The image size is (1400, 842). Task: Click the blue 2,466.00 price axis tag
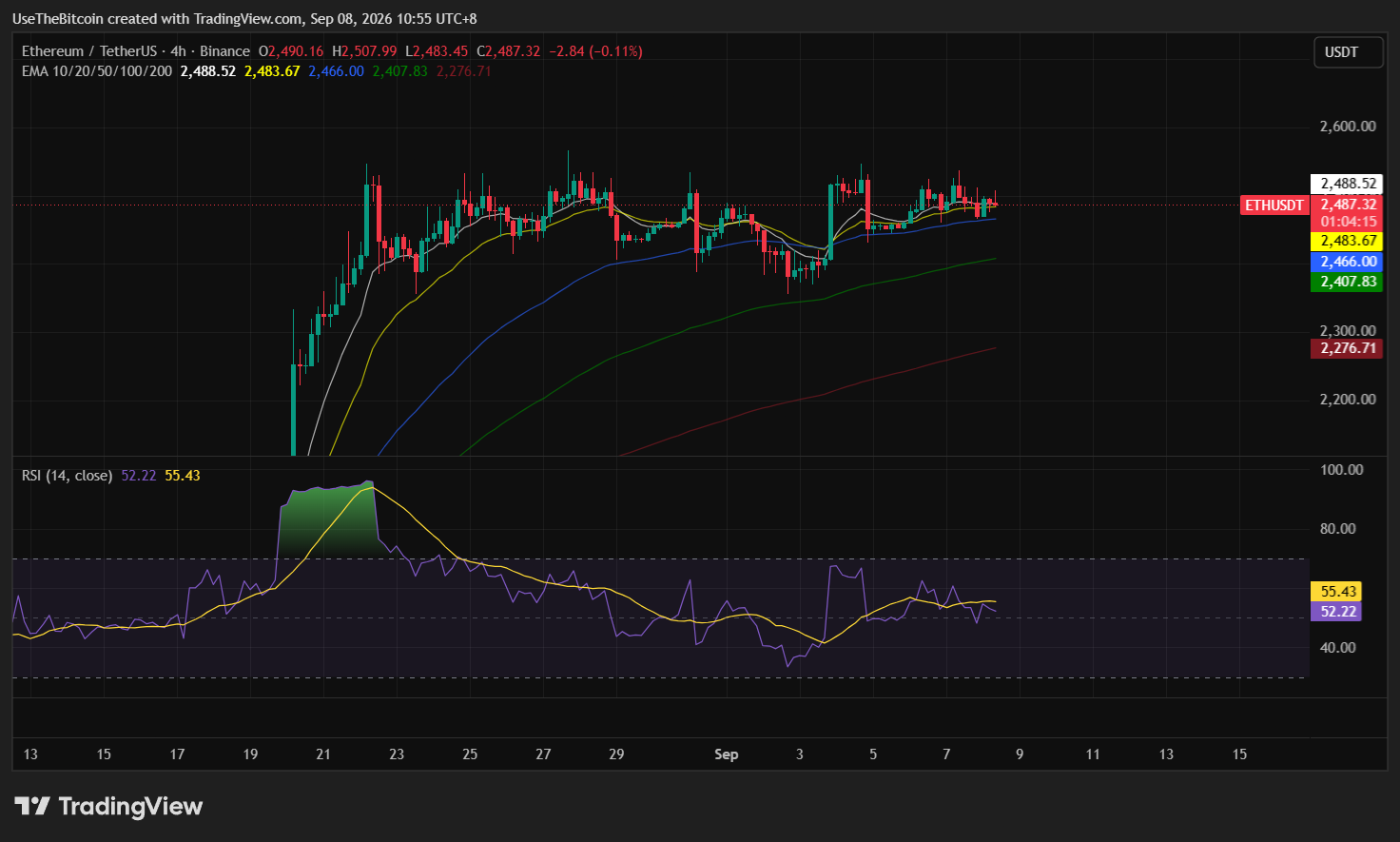pyautogui.click(x=1348, y=262)
